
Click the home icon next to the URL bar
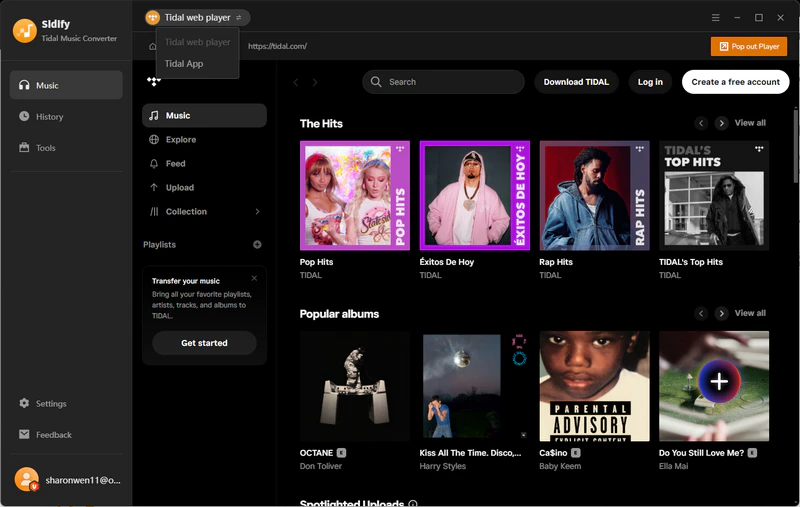coord(152,46)
